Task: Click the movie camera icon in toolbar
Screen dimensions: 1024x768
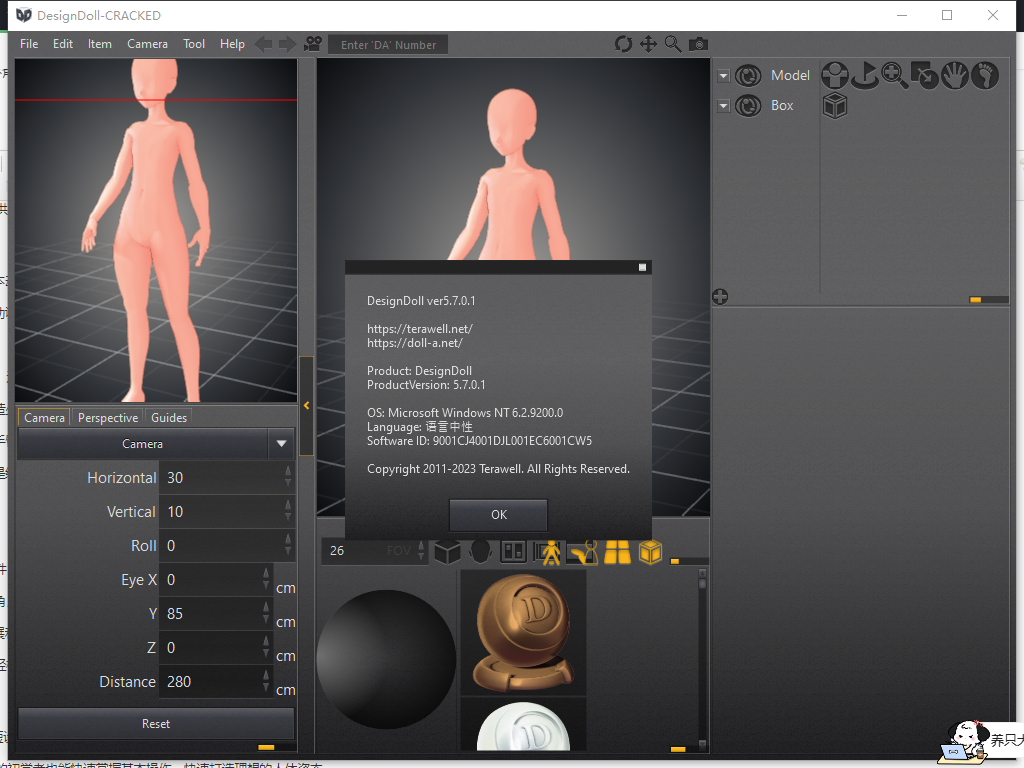Action: coord(313,44)
